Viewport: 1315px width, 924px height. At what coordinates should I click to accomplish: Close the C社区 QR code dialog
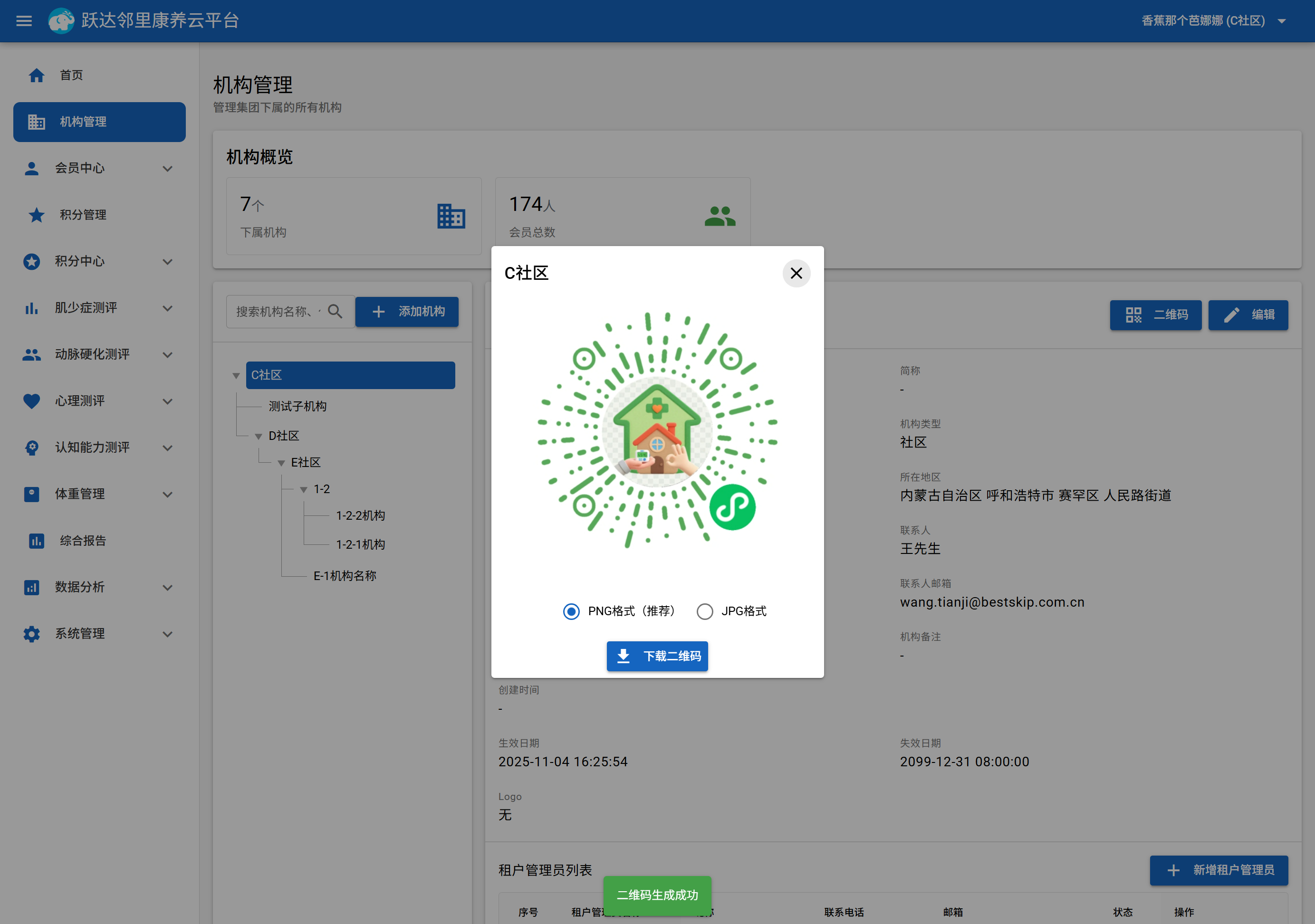796,274
